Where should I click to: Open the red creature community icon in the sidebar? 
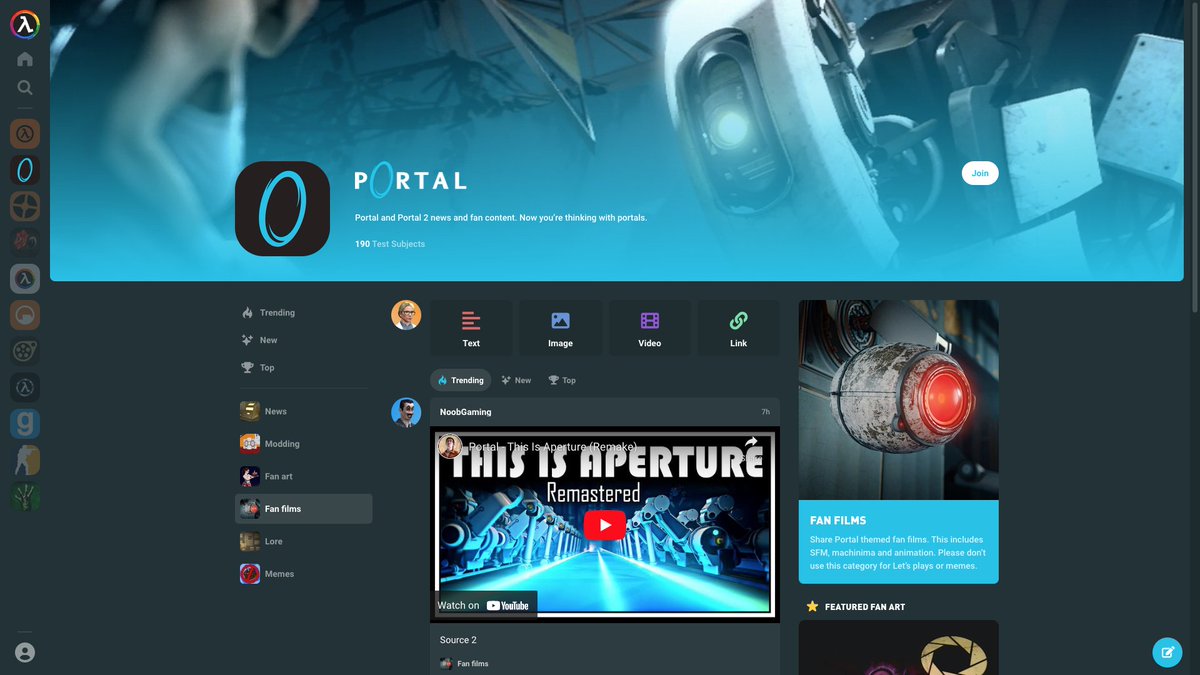tap(25, 242)
